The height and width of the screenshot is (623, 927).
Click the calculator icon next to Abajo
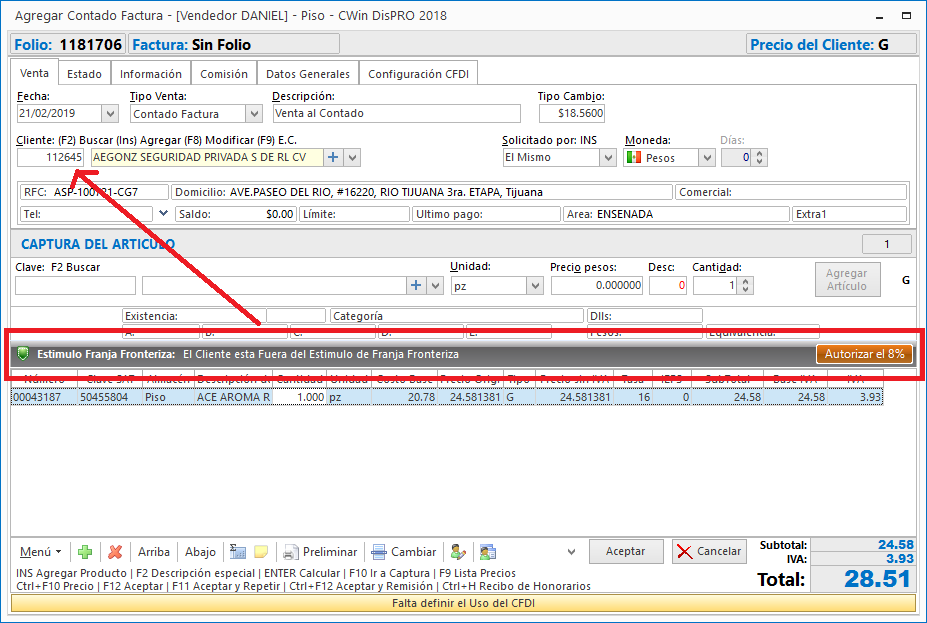[x=238, y=552]
